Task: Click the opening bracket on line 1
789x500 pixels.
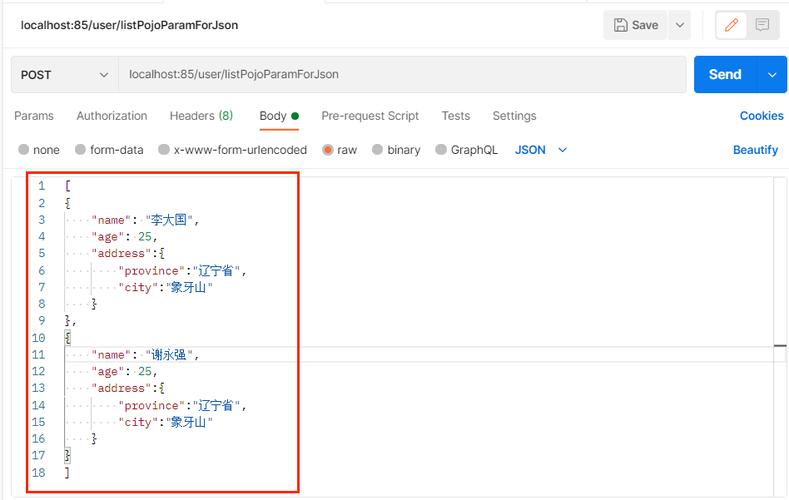Action: tap(67, 186)
